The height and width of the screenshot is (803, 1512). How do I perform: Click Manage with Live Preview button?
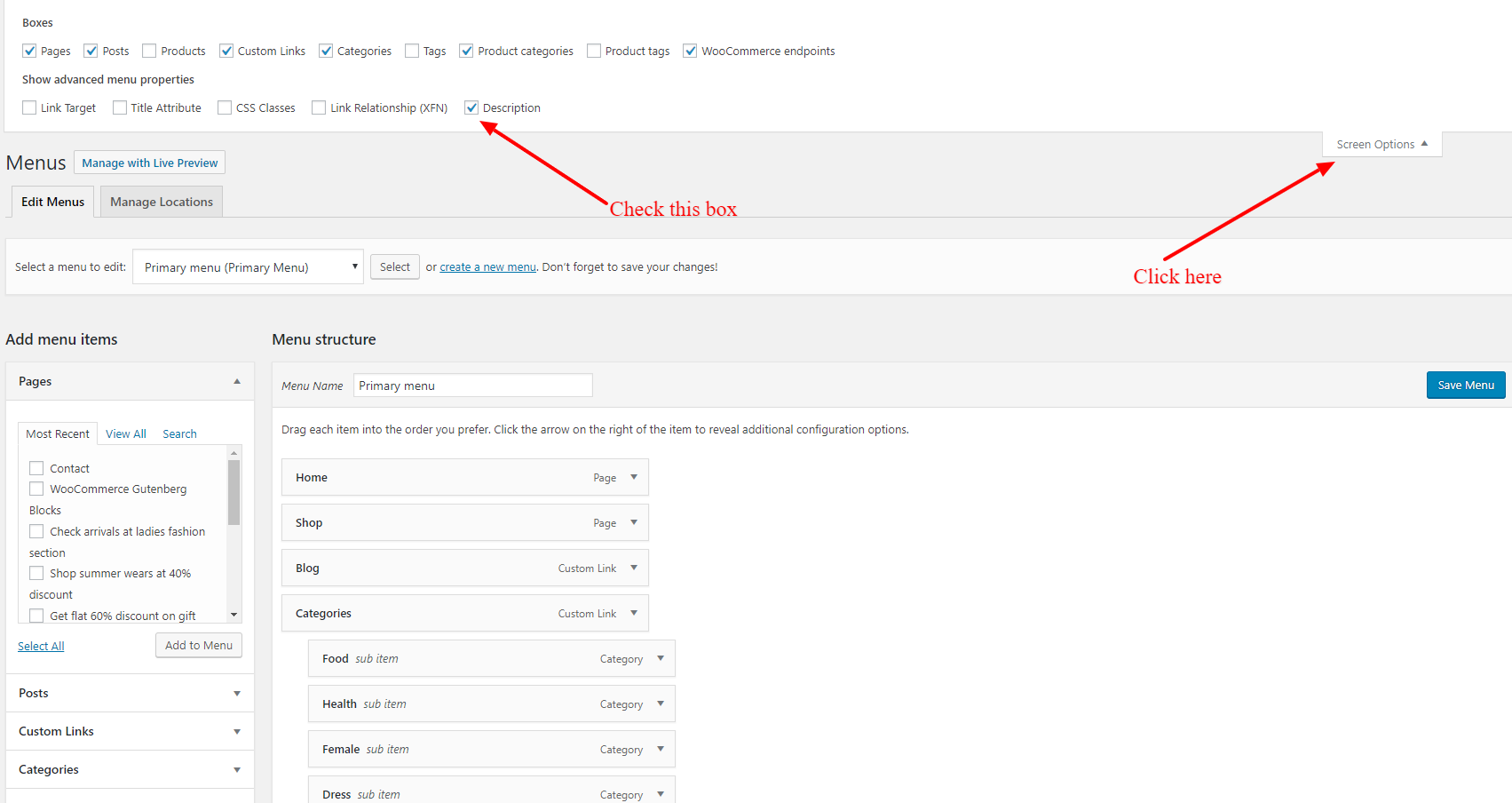tap(149, 163)
